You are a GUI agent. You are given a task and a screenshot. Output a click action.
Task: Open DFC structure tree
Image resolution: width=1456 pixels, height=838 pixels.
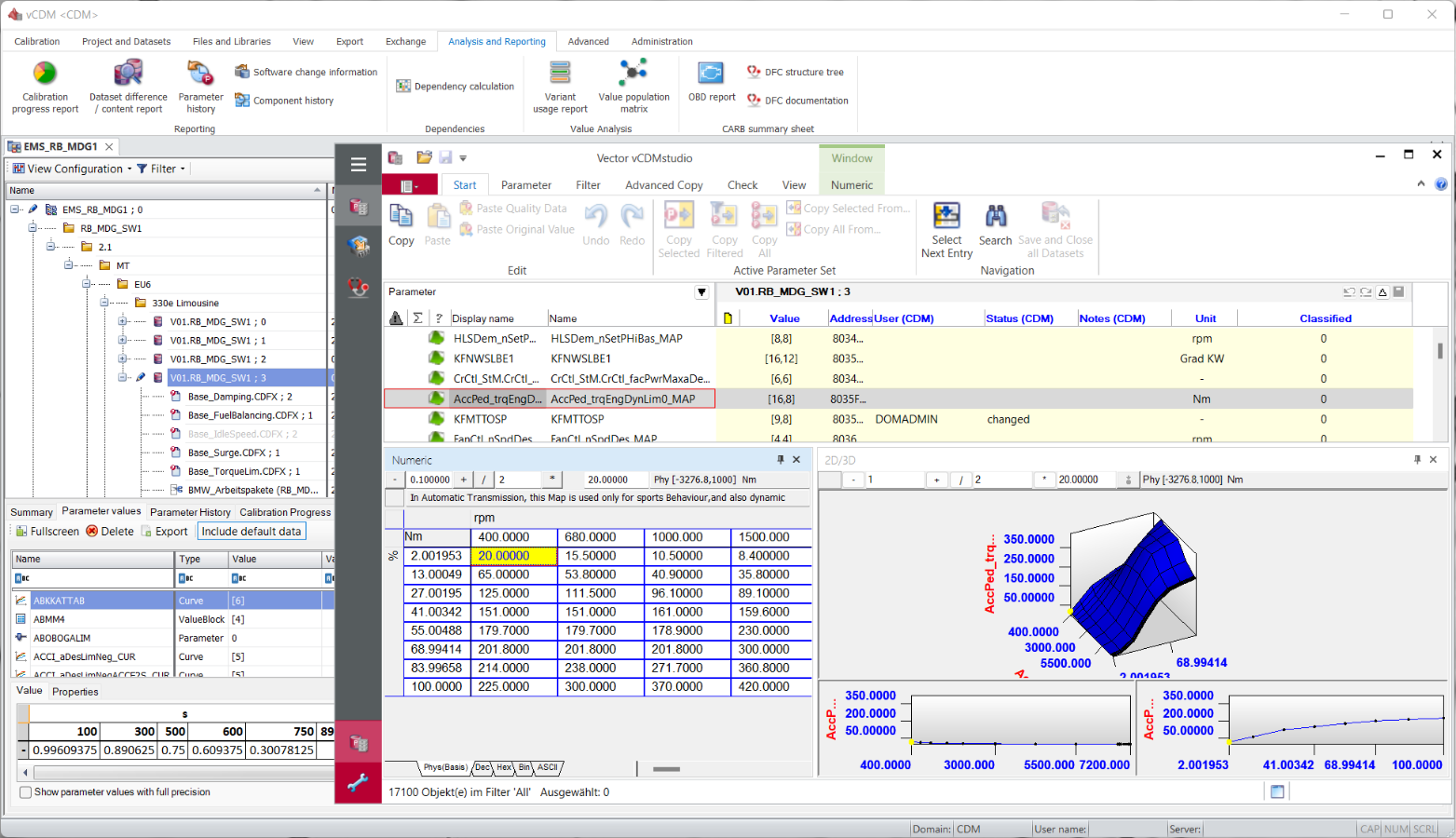coord(796,72)
